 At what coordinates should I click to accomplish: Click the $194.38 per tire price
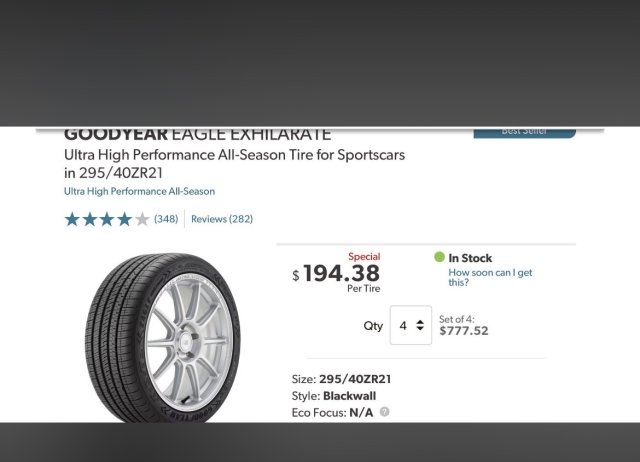coord(340,273)
